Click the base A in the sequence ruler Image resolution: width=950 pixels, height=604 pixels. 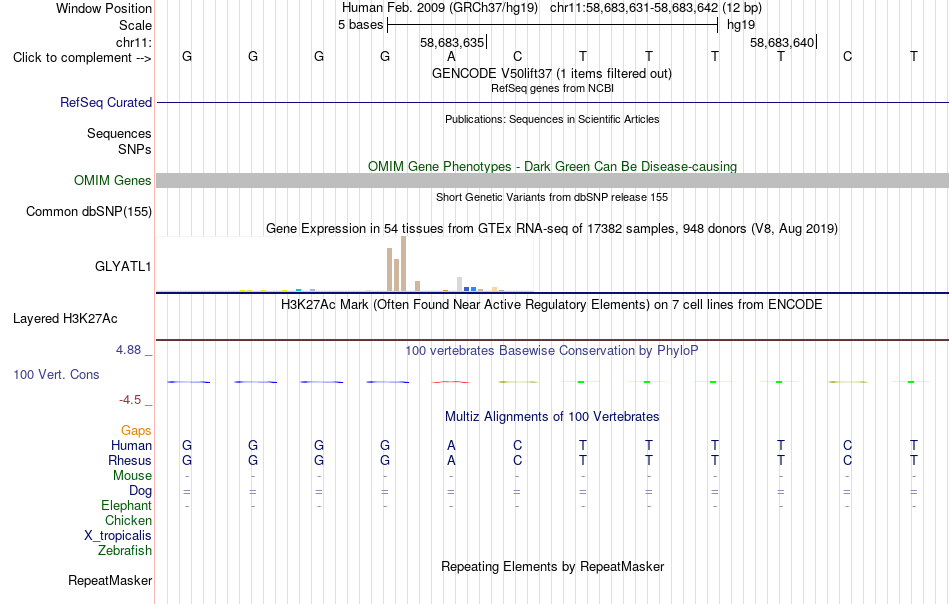[x=451, y=57]
